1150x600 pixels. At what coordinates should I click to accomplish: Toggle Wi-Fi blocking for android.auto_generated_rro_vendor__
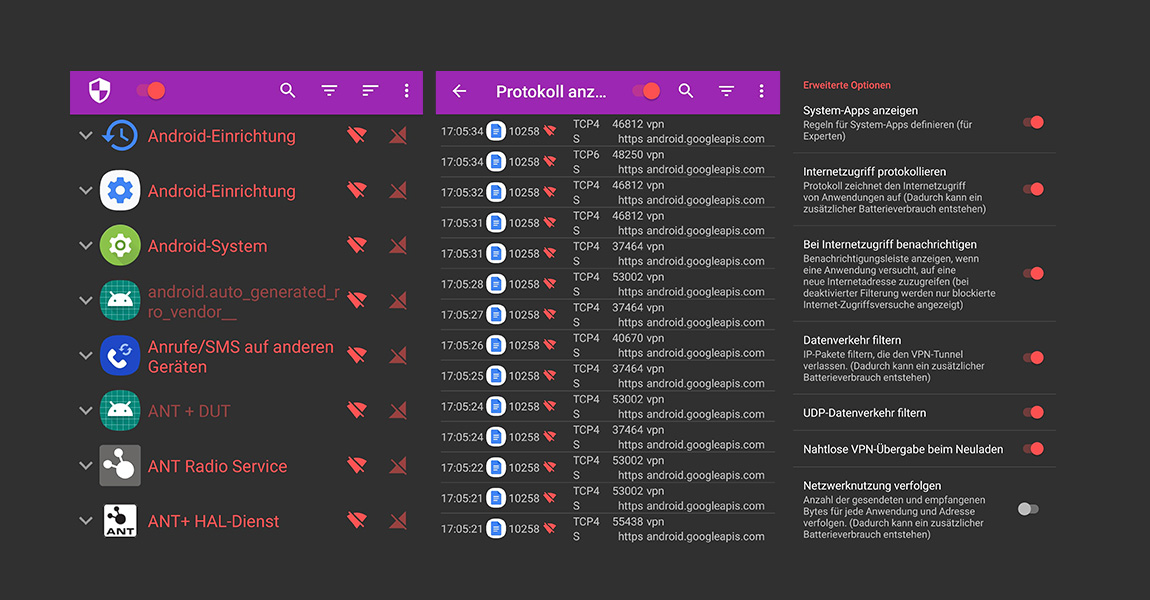click(356, 300)
